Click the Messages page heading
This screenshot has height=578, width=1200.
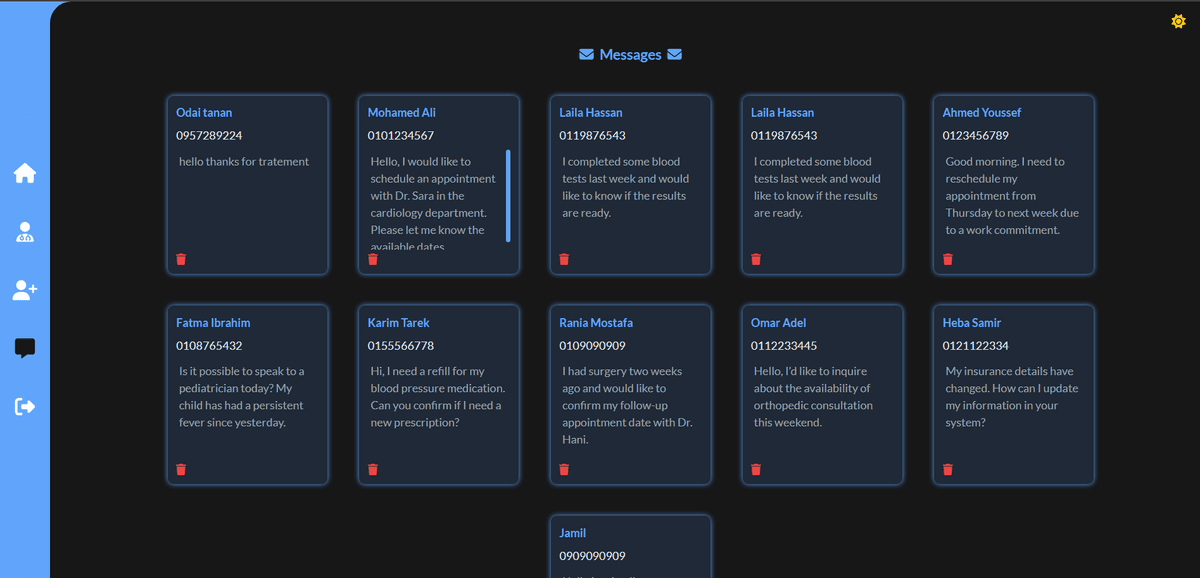[x=630, y=55]
